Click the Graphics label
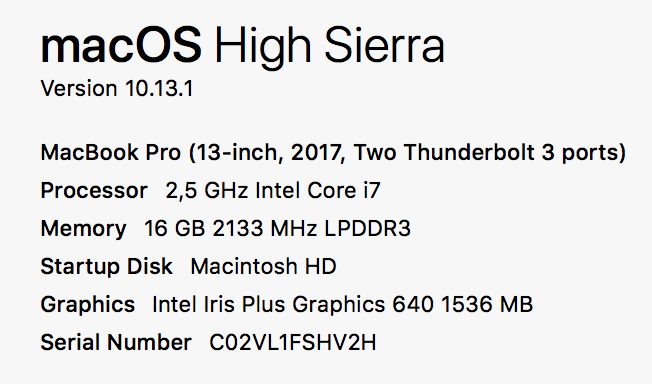This screenshot has width=652, height=384. pyautogui.click(x=88, y=305)
